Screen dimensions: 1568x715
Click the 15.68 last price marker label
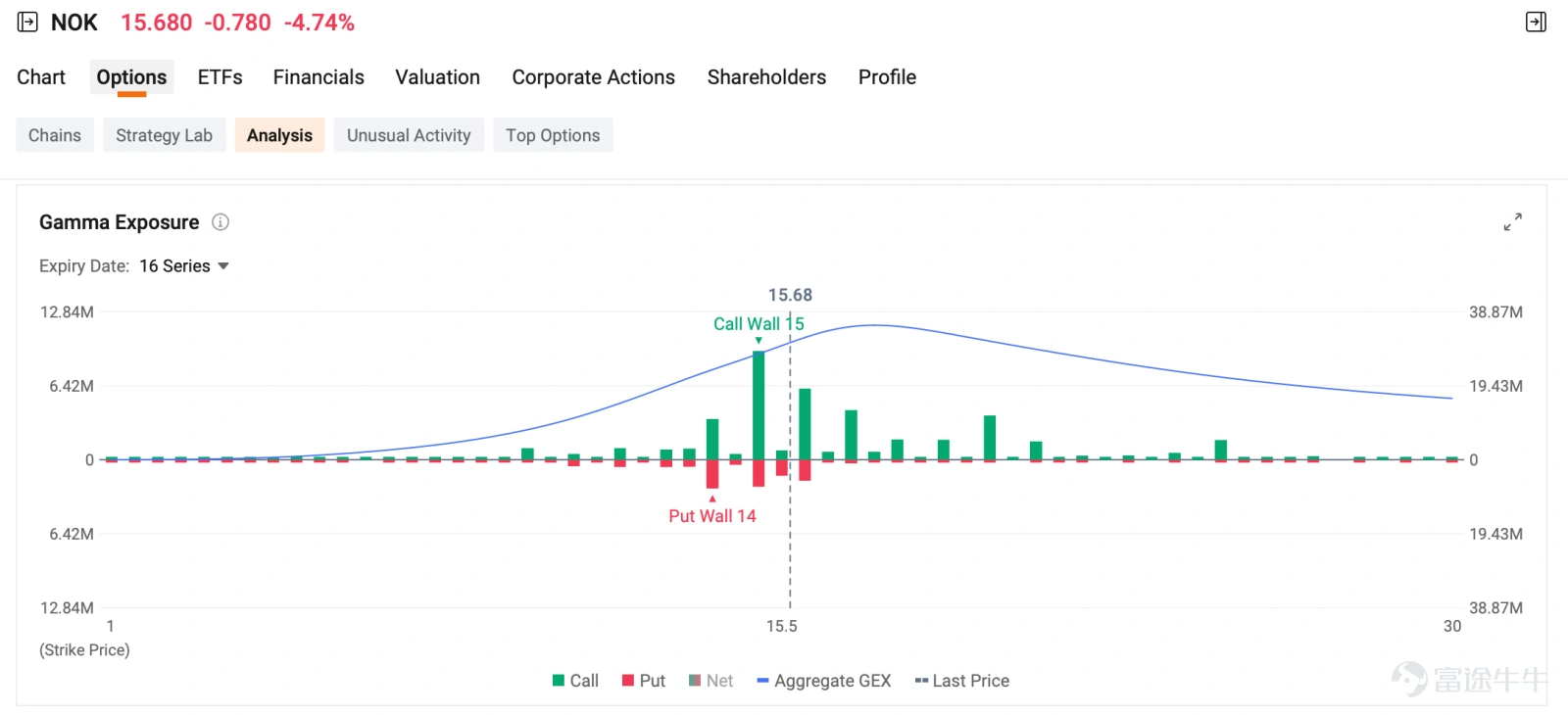click(790, 295)
